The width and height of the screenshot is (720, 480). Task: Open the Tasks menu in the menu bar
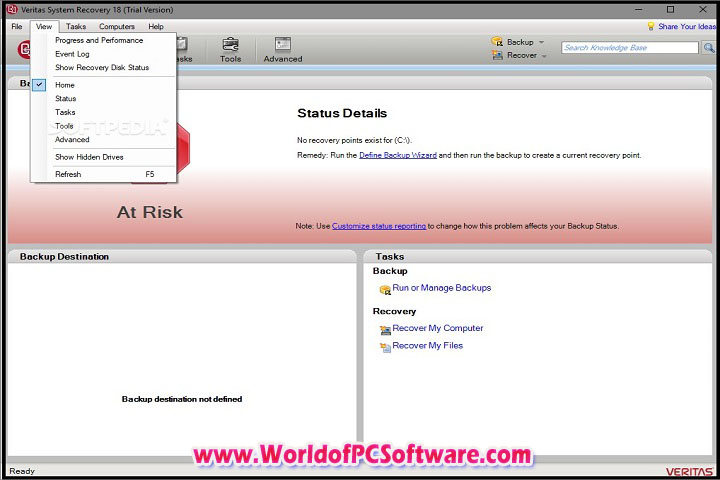[76, 26]
